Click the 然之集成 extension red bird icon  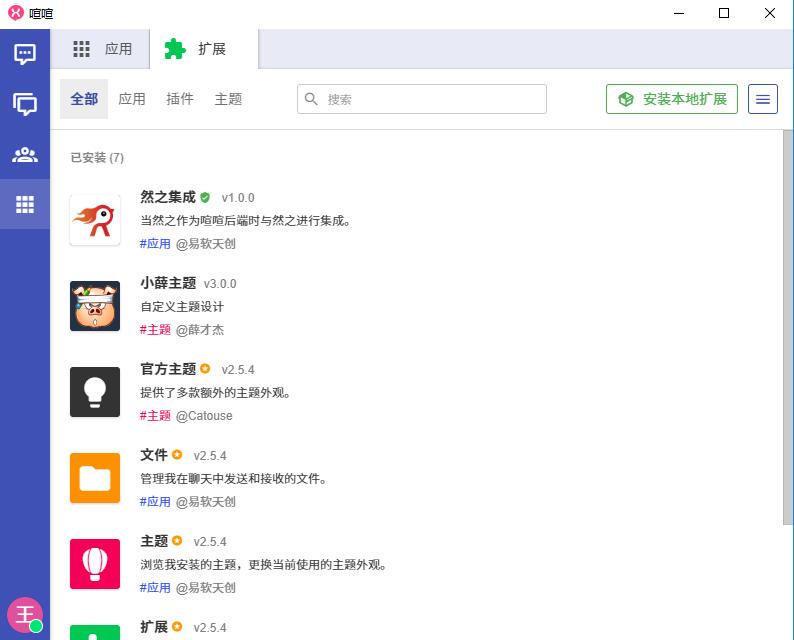95,220
